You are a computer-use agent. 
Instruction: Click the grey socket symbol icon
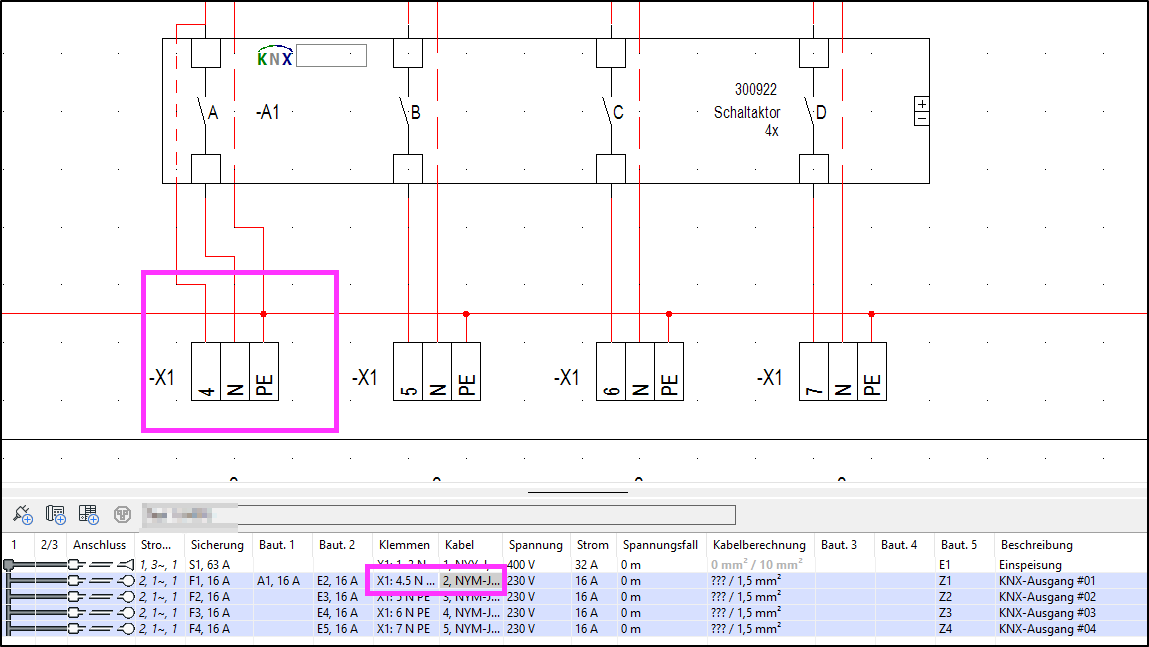122,514
